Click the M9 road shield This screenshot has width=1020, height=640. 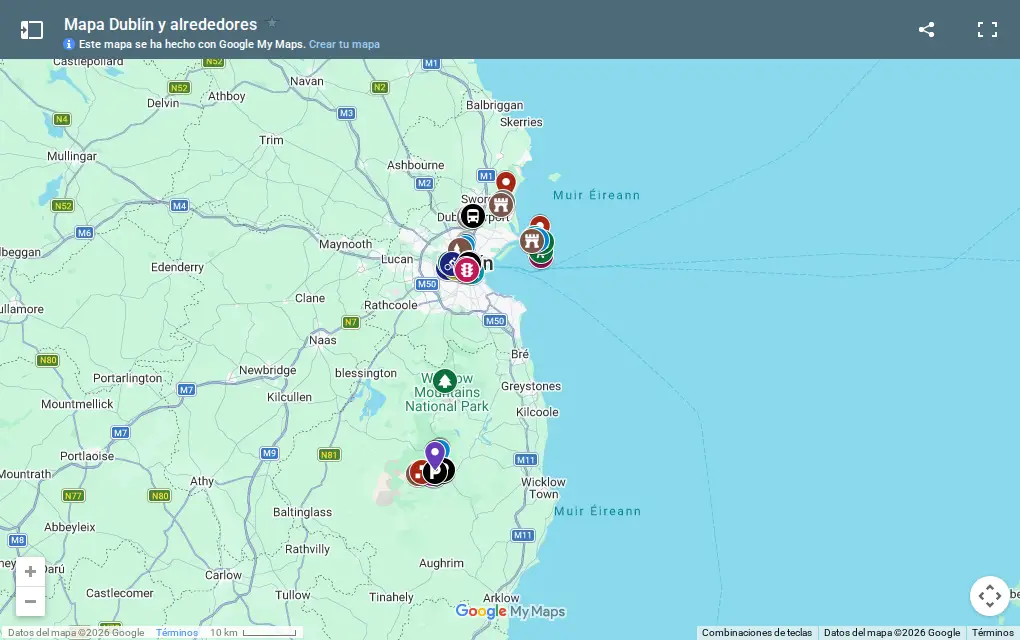point(269,453)
